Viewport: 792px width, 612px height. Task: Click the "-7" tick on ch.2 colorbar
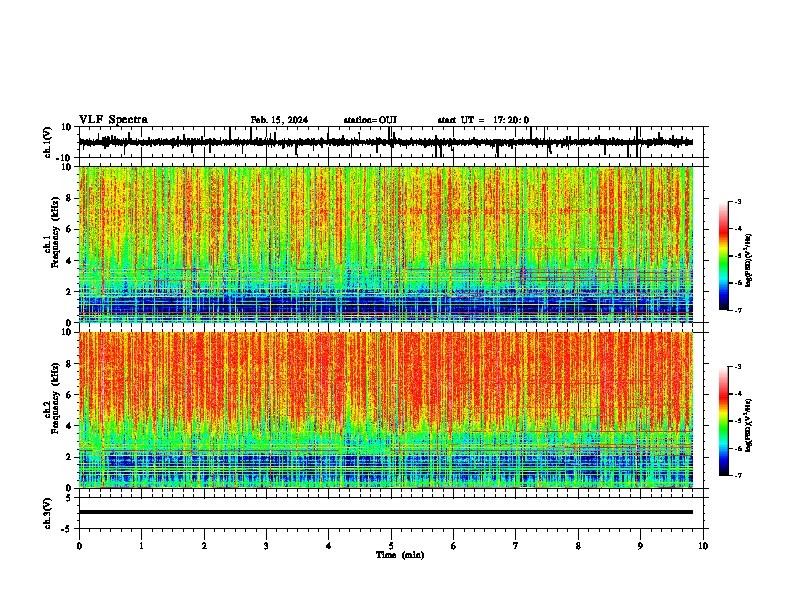coord(737,475)
